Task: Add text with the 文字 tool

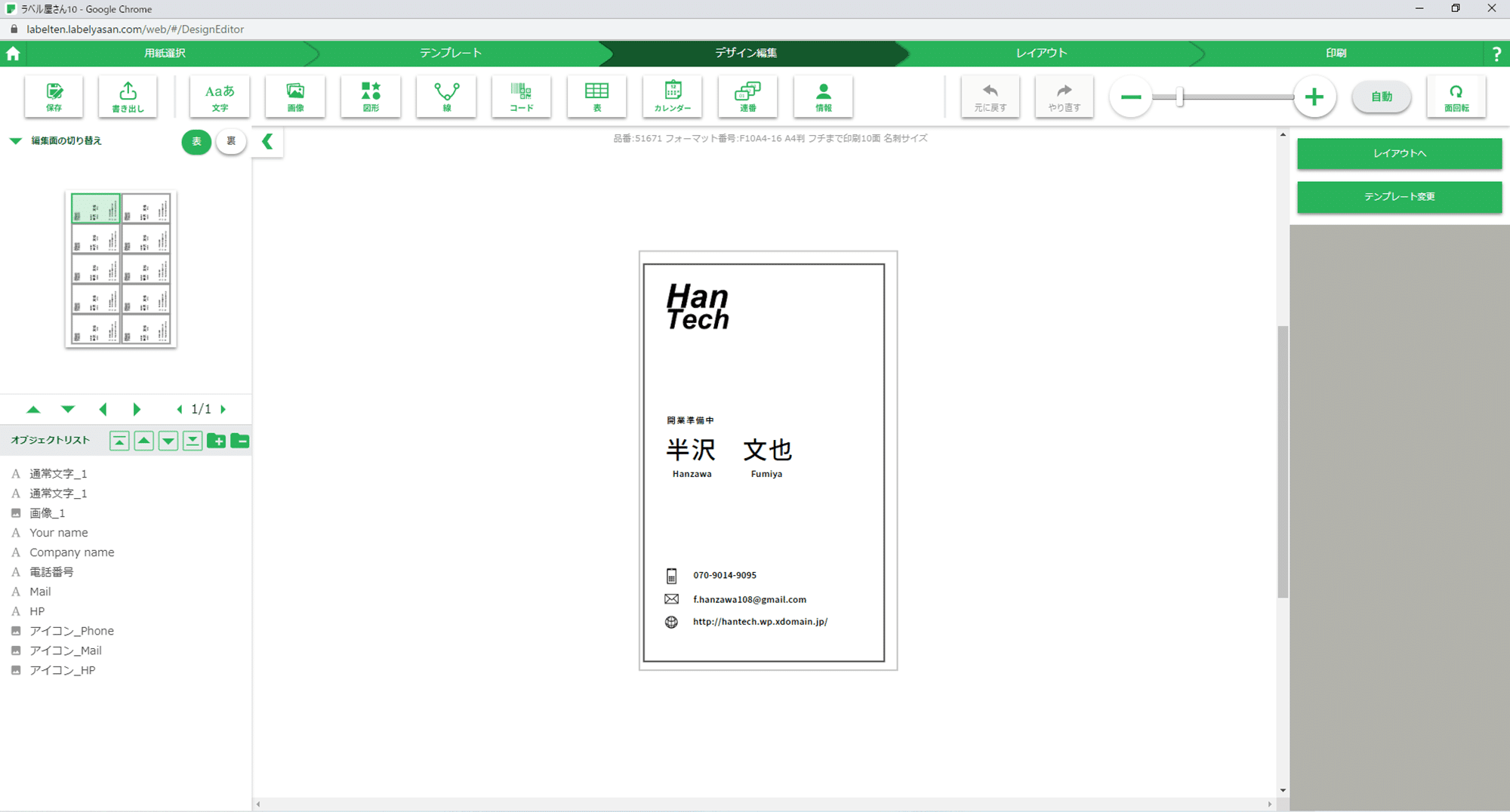Action: [220, 97]
